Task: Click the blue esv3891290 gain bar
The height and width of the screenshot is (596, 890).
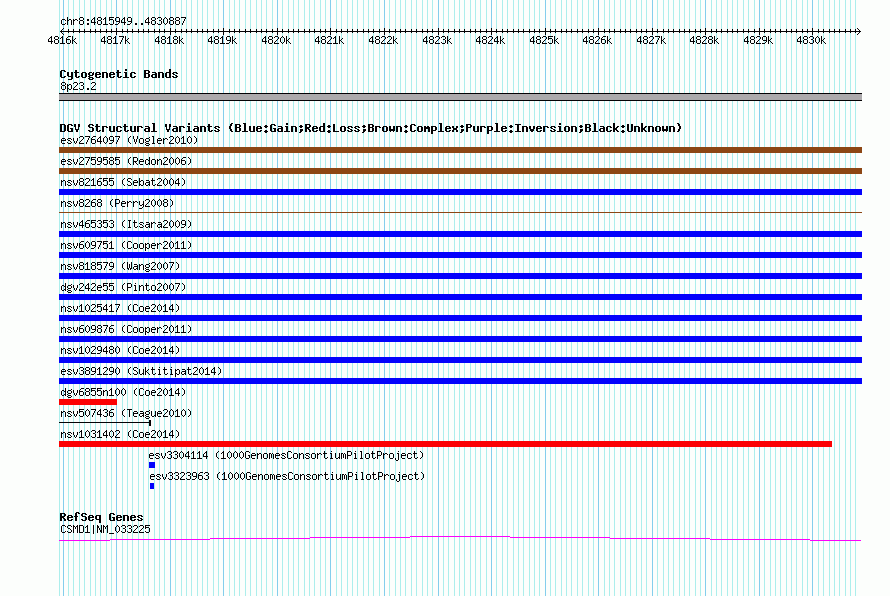Action: point(460,381)
